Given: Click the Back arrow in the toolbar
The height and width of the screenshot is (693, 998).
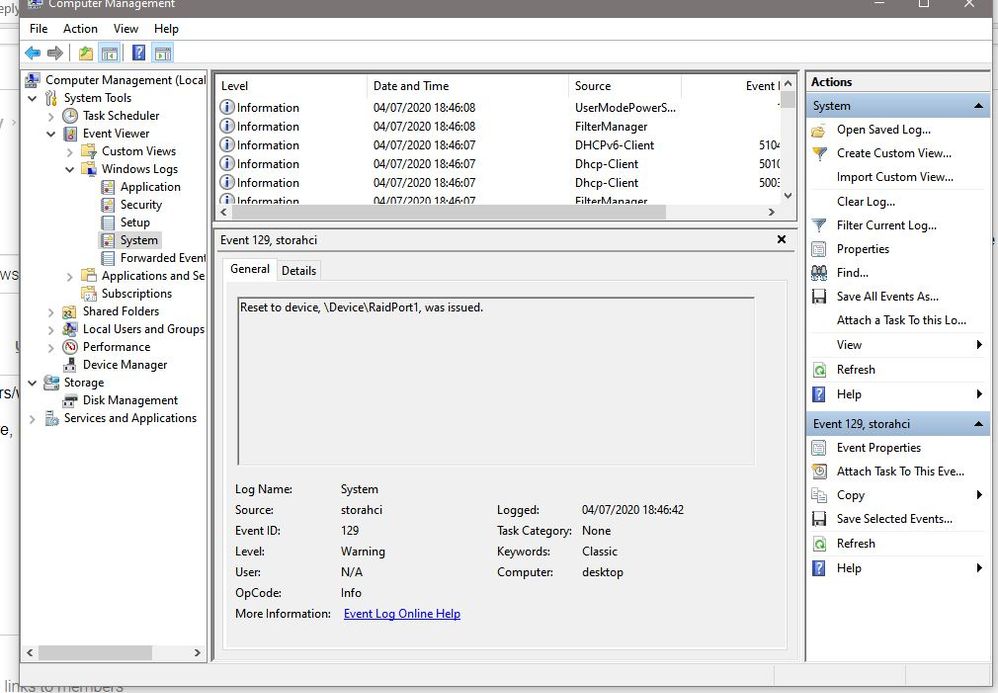Looking at the screenshot, I should click(32, 53).
